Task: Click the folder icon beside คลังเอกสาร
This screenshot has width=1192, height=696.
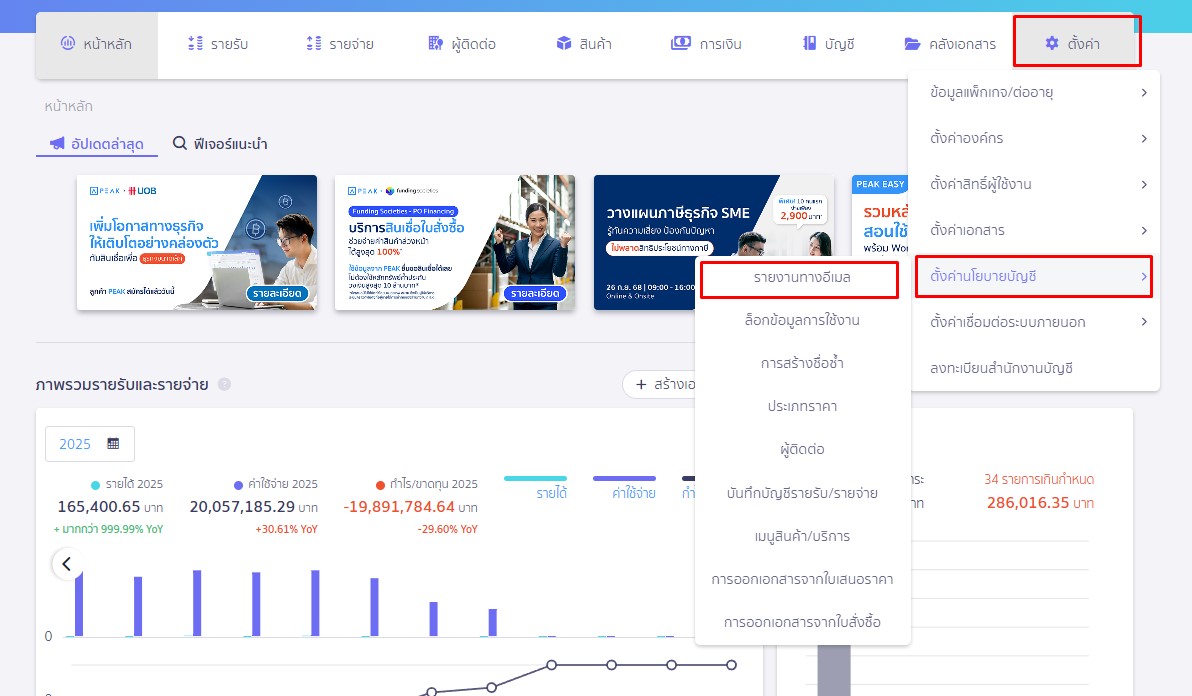Action: pyautogui.click(x=912, y=44)
